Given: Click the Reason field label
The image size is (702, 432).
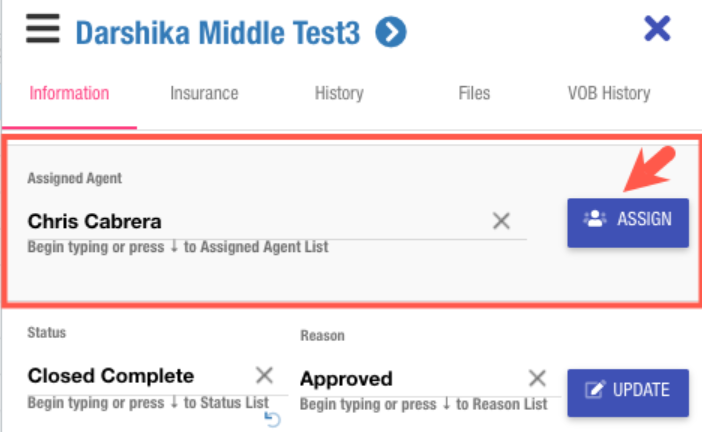Looking at the screenshot, I should tap(322, 336).
